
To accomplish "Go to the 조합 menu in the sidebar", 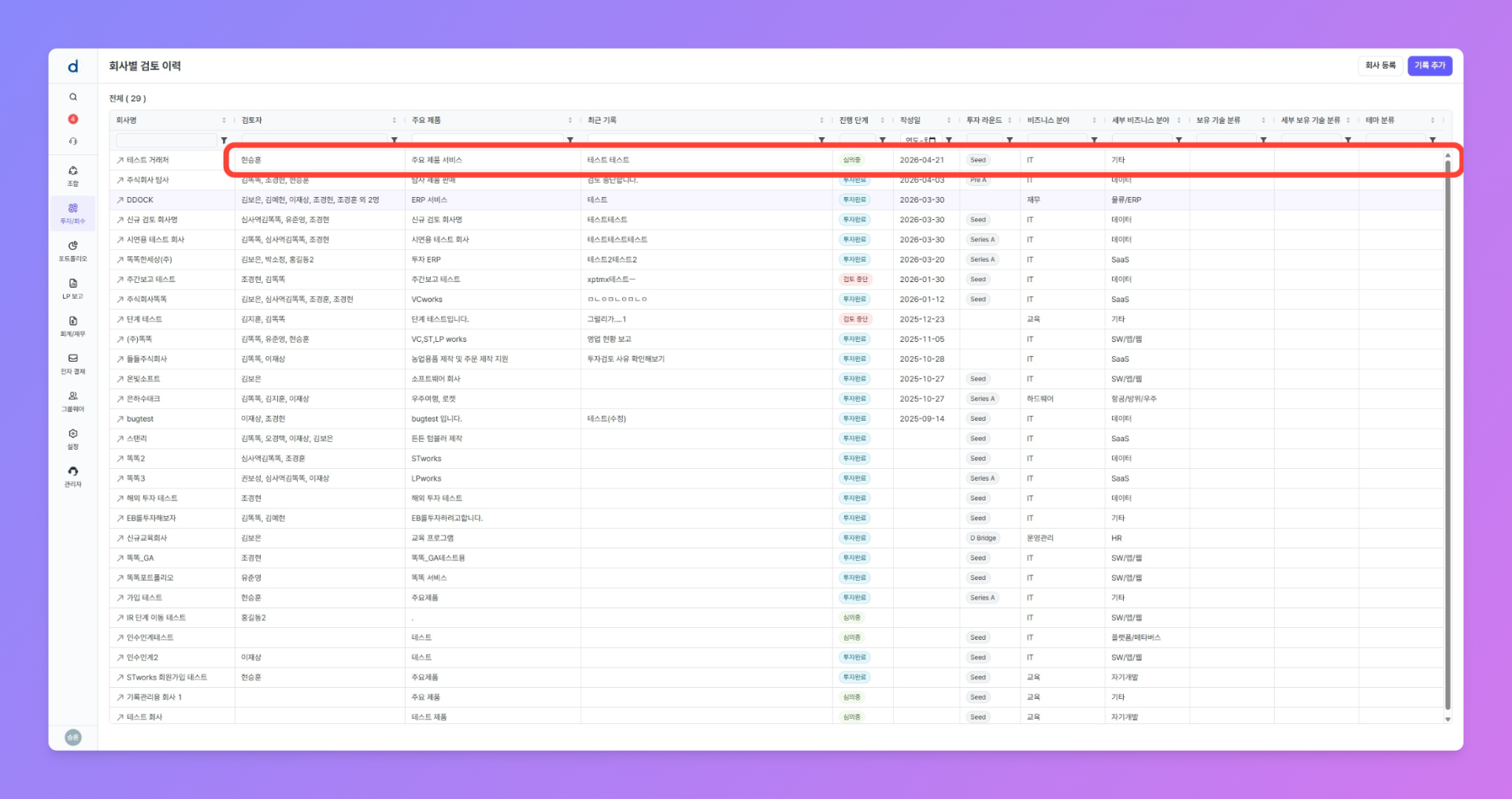I will coord(72,175).
